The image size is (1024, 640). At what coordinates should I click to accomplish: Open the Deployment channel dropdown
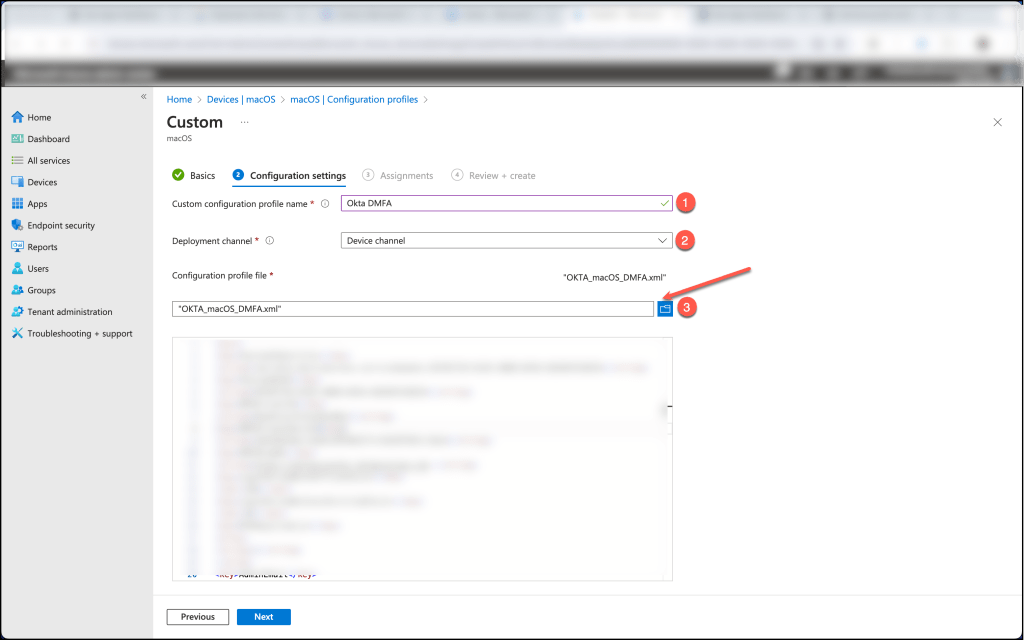(x=506, y=241)
